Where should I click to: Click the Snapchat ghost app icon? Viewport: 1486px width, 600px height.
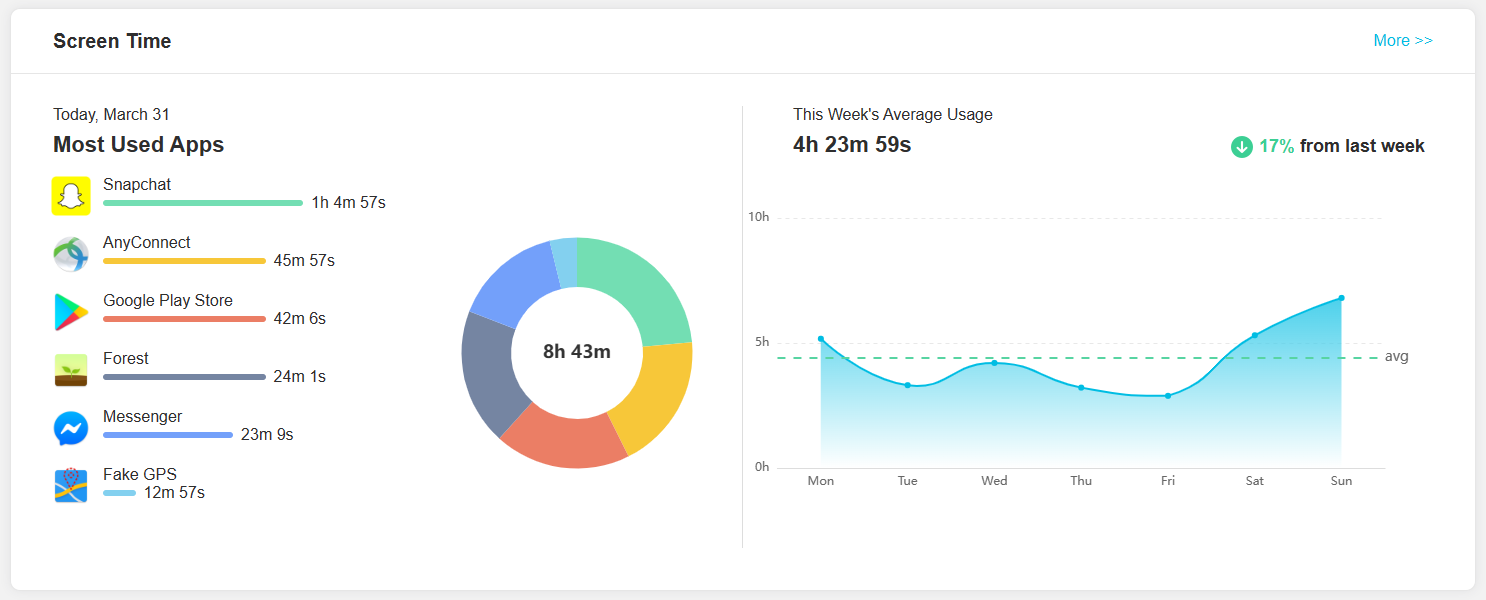click(x=71, y=196)
